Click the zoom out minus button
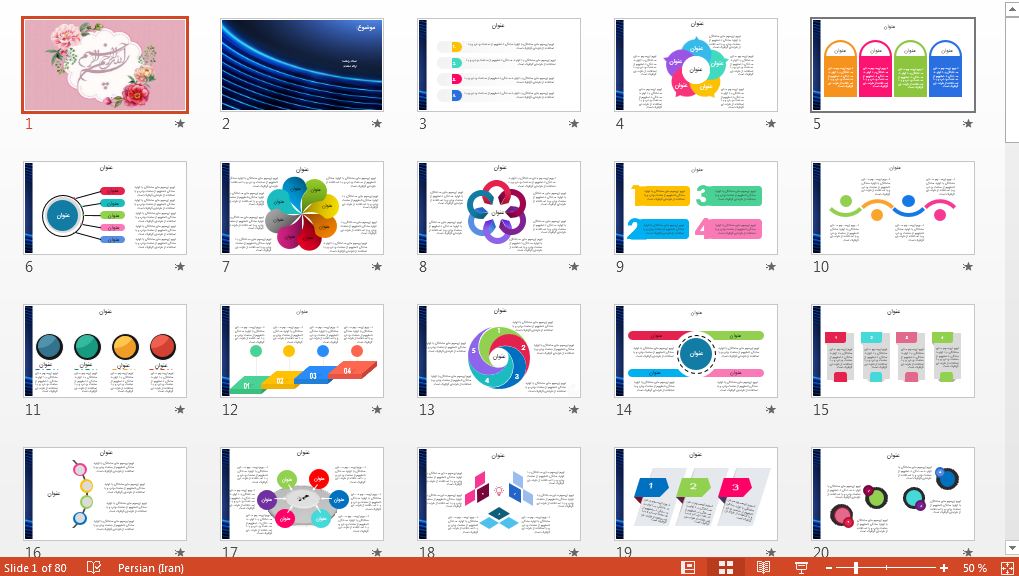Screen dimensions: 1019x576 tap(828, 568)
